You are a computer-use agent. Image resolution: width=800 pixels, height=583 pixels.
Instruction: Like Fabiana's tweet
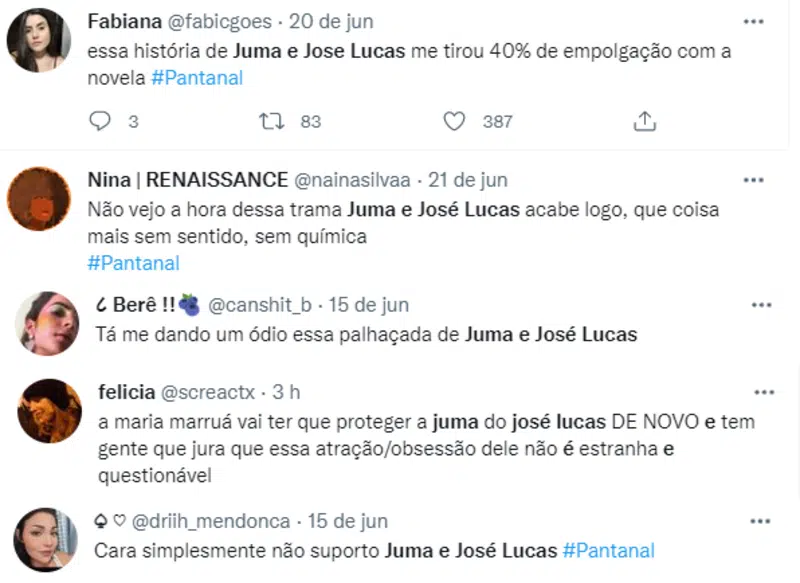[x=455, y=120]
